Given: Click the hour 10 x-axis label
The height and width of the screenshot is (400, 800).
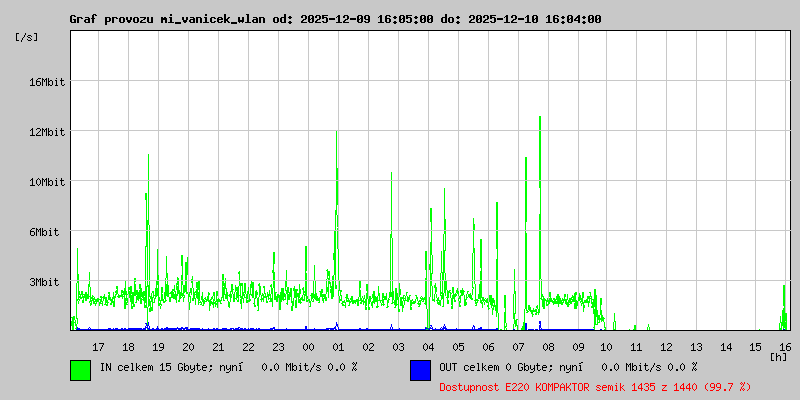Looking at the screenshot, I should point(608,346).
